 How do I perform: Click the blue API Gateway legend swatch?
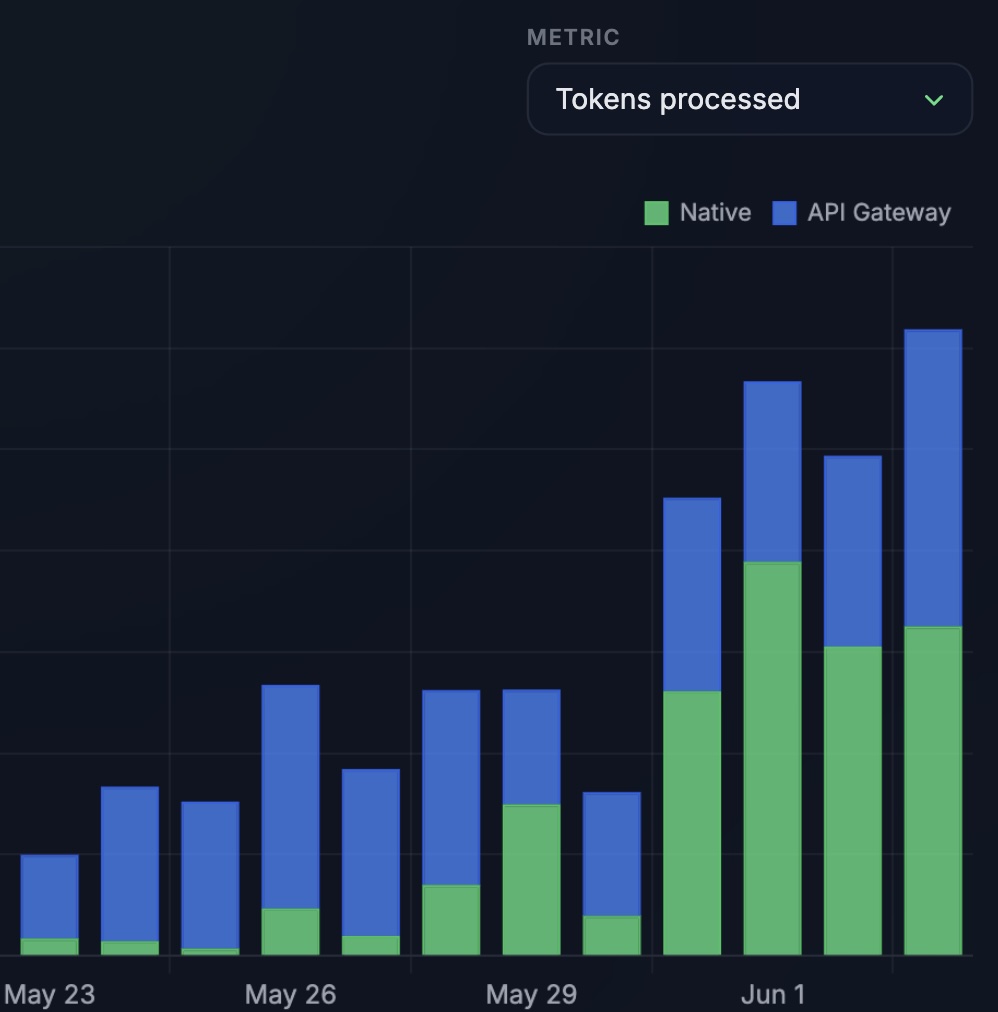(x=784, y=213)
